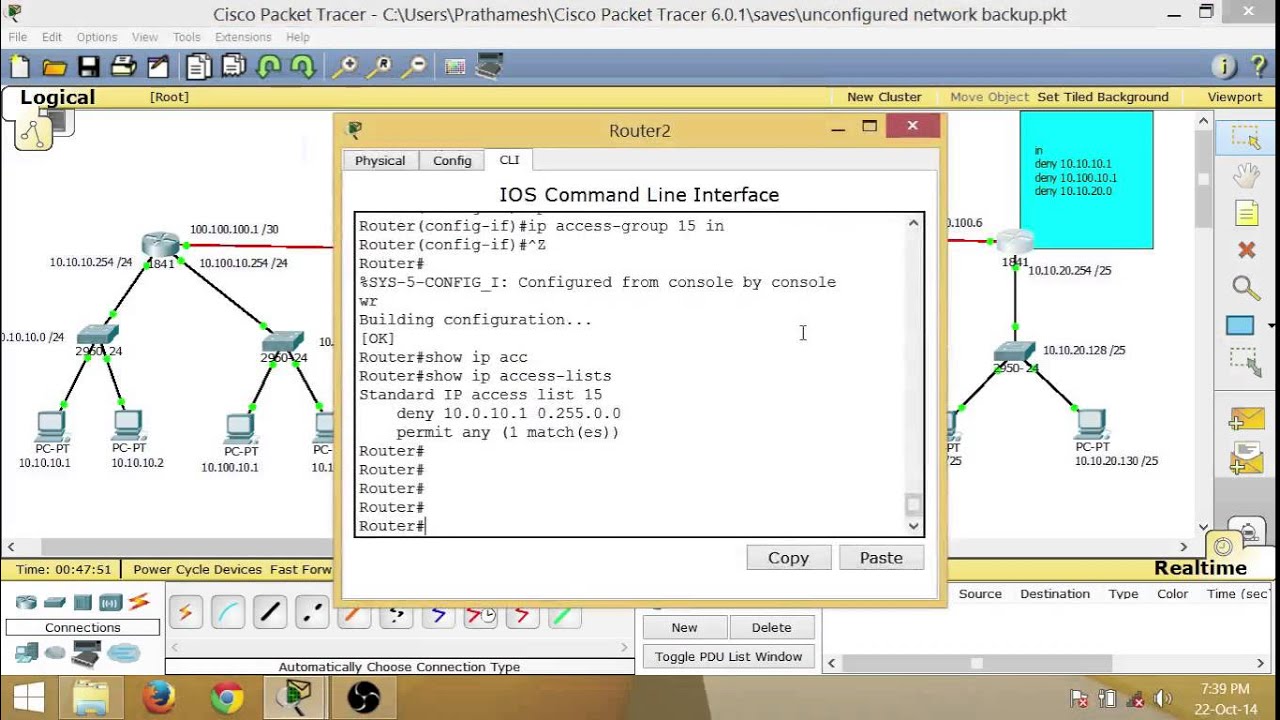Click New in the scenario panel
Viewport: 1280px width, 720px height.
click(684, 628)
